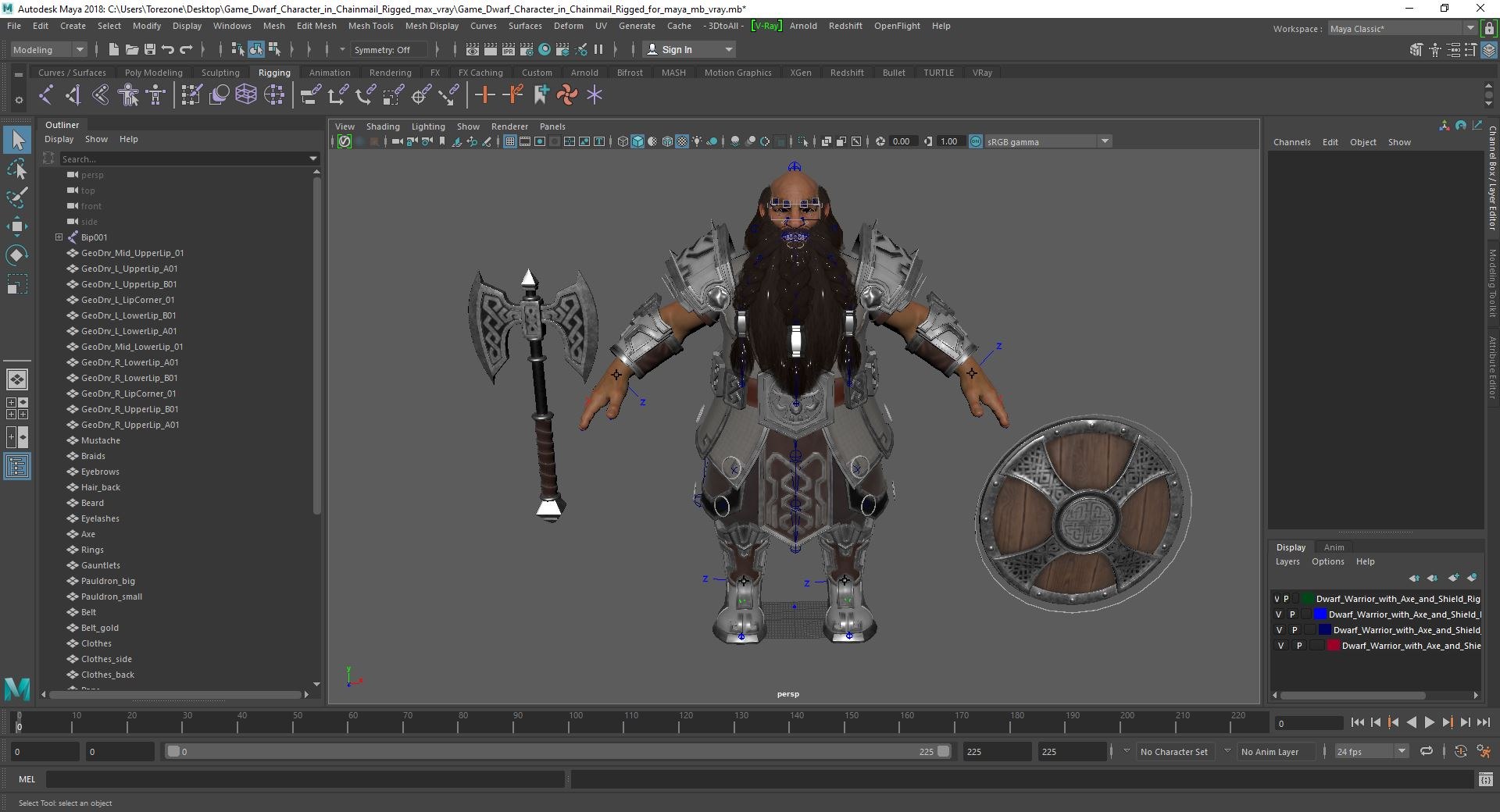This screenshot has height=812, width=1500.
Task: Click the Undo arrow icon
Action: pyautogui.click(x=168, y=49)
